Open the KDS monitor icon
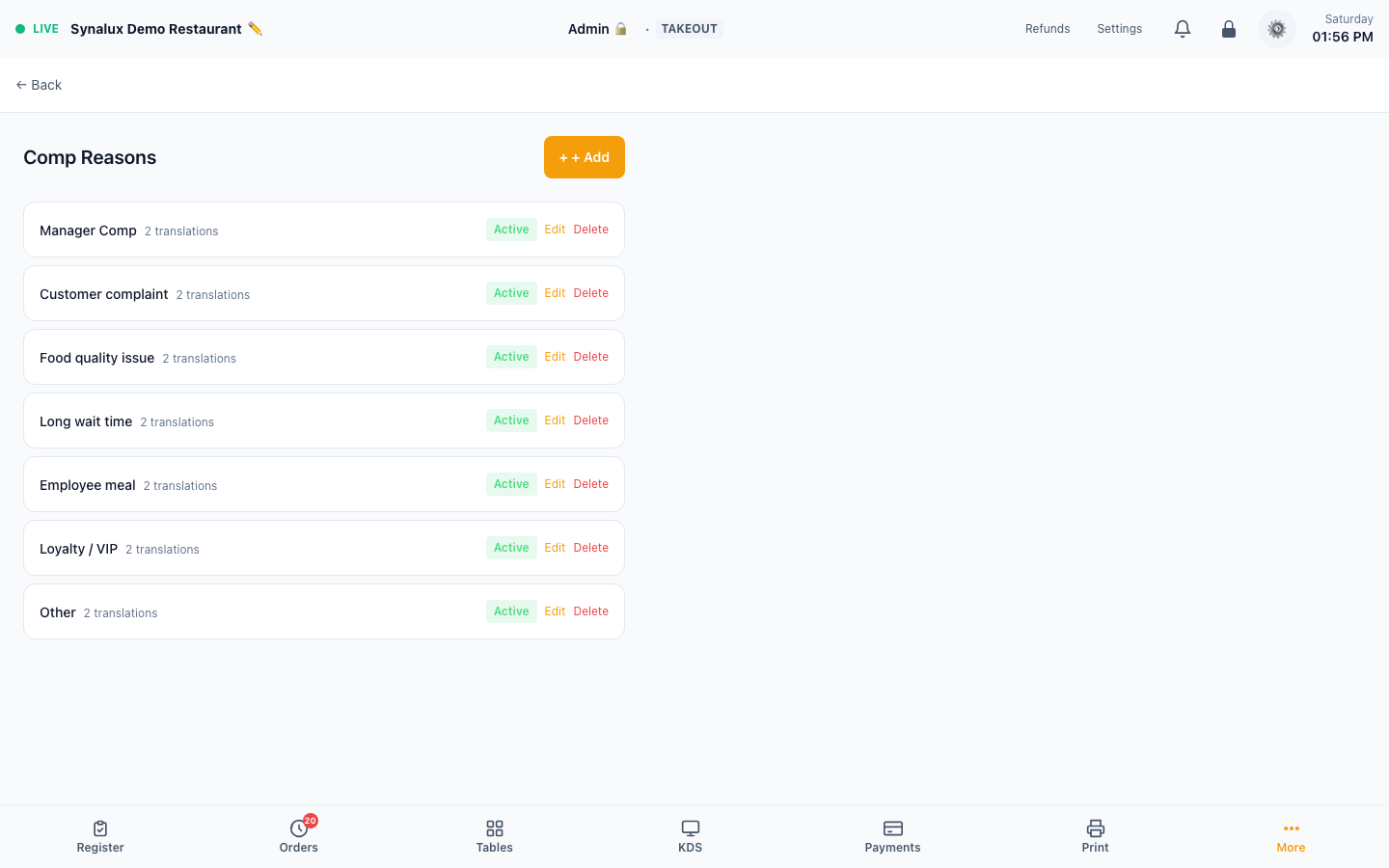 (x=691, y=828)
